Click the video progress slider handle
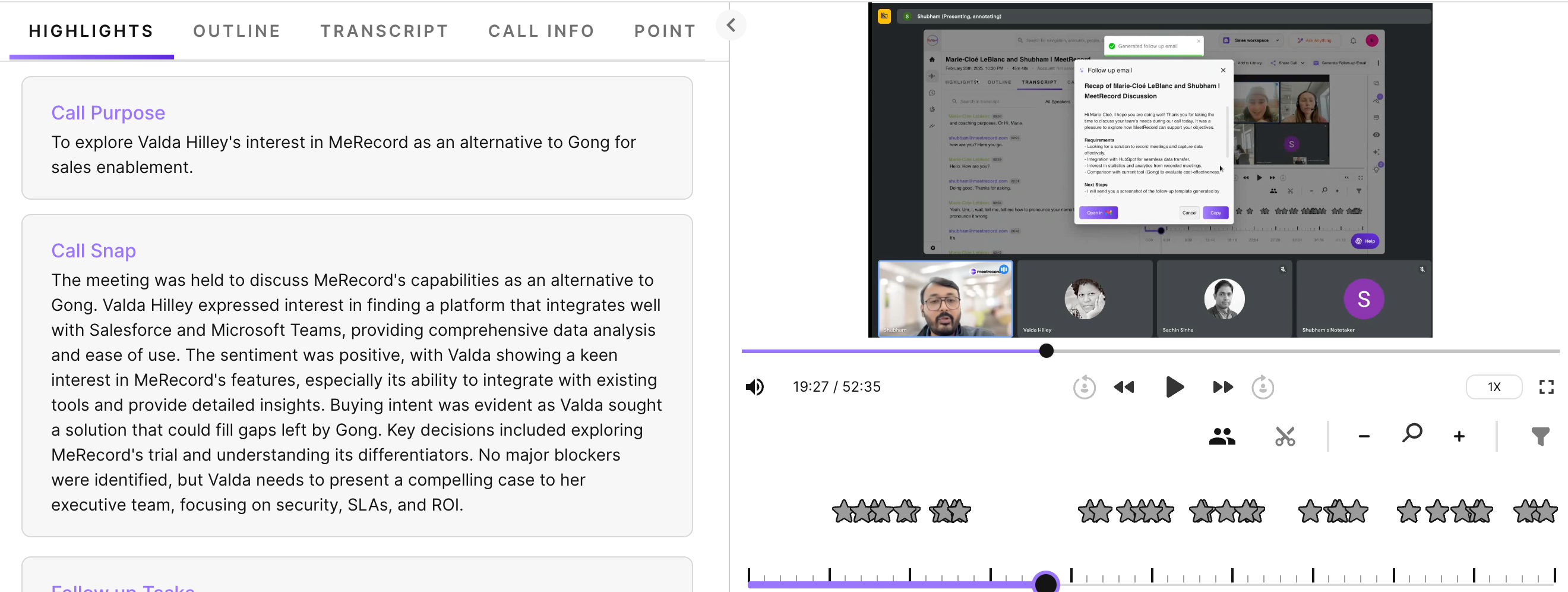Screen dimensions: 1568x592 click(1046, 351)
